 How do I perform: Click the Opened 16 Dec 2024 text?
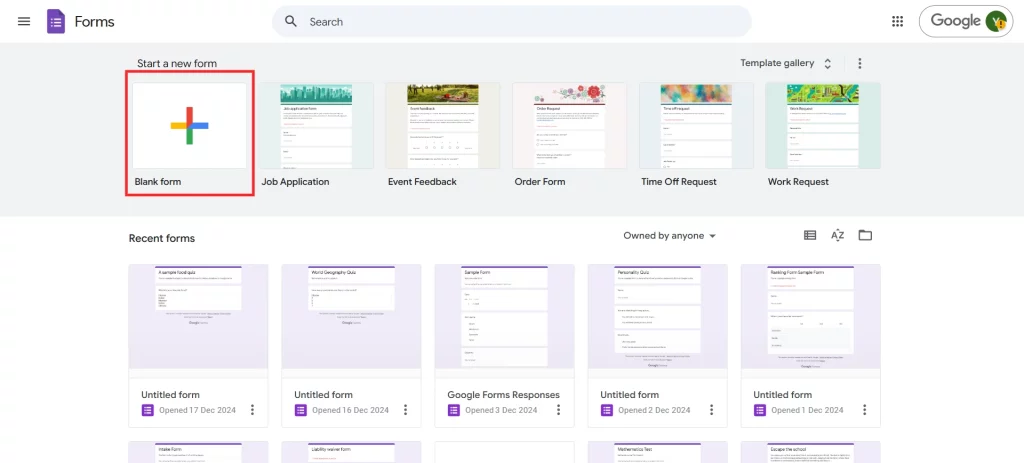pyautogui.click(x=350, y=410)
